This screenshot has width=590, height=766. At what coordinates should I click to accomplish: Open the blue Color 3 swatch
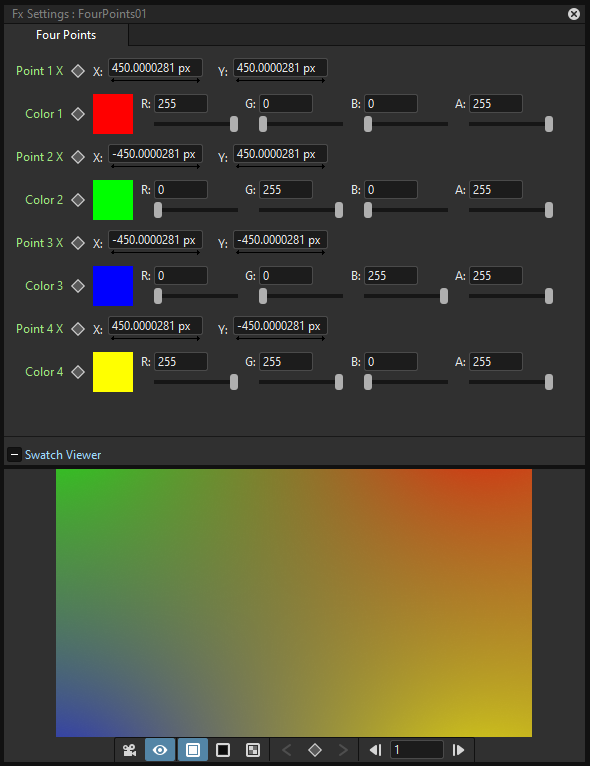(113, 286)
